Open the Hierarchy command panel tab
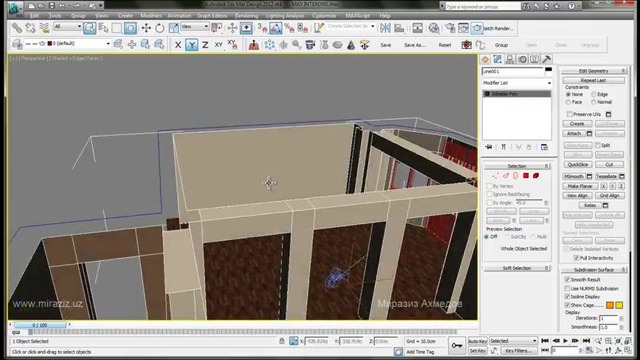 pyautogui.click(x=510, y=60)
